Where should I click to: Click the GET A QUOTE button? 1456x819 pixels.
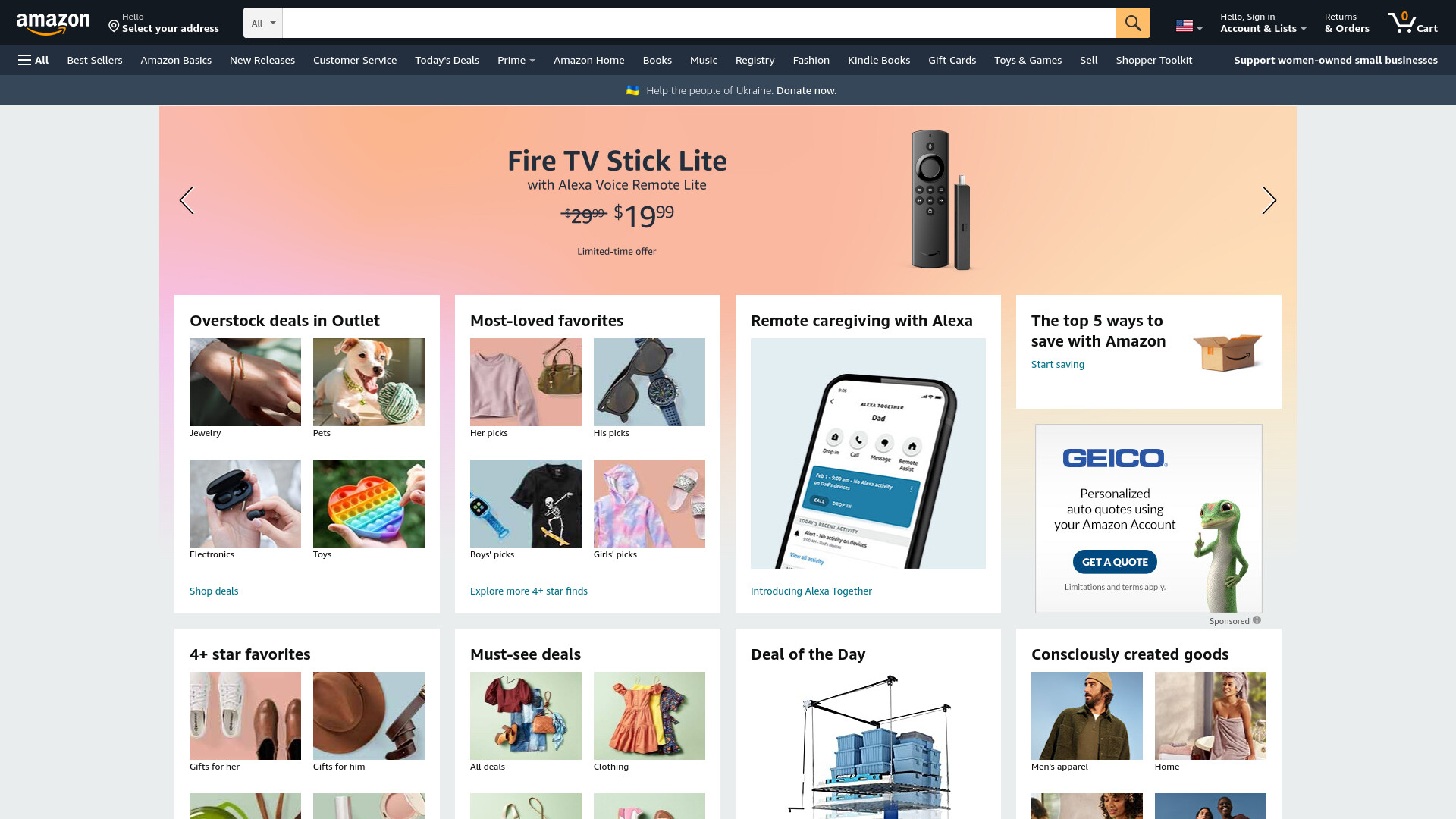click(x=1115, y=562)
